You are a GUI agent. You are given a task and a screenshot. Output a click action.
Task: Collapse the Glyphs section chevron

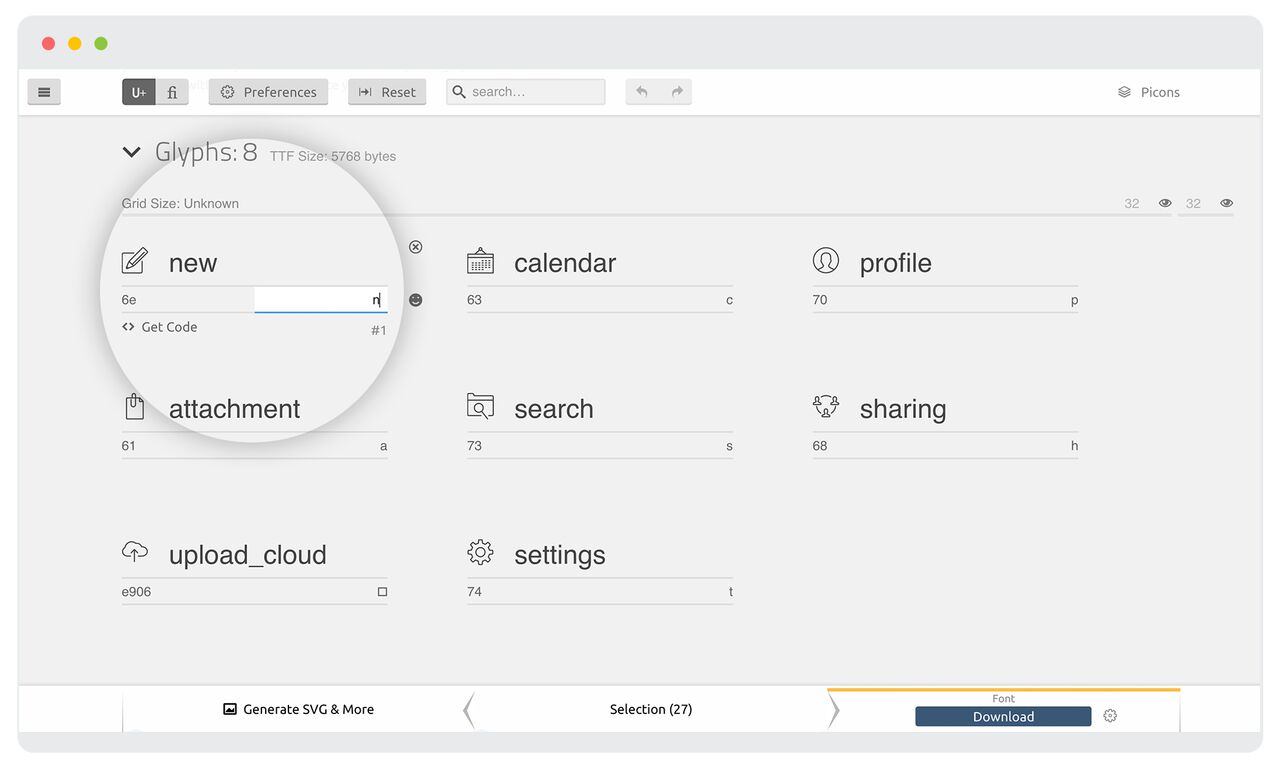pyautogui.click(x=131, y=153)
